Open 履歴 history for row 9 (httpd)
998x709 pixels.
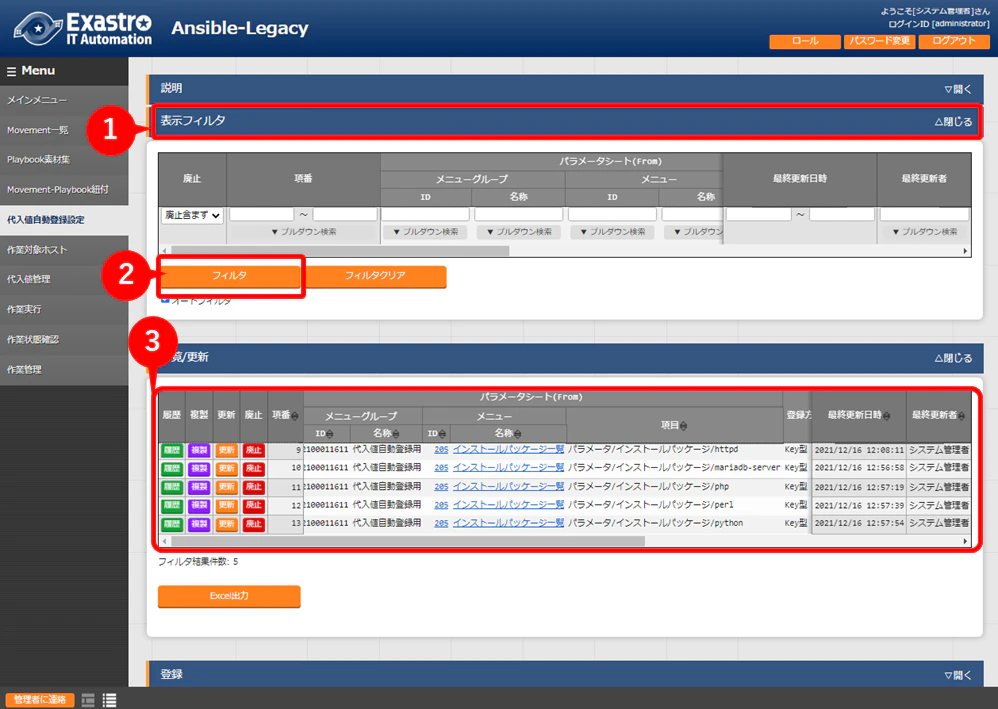tap(172, 450)
